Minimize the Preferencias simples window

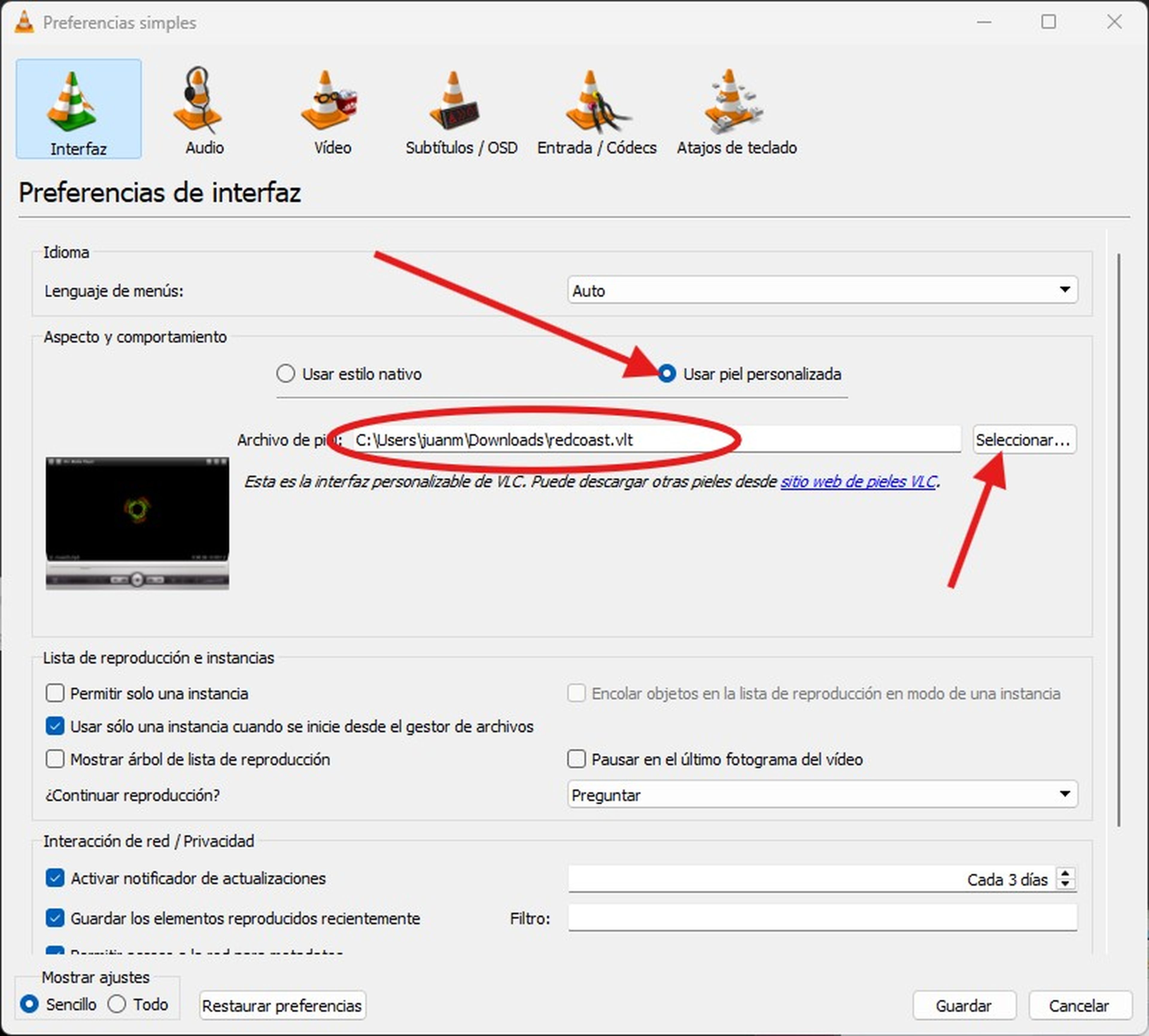984,22
